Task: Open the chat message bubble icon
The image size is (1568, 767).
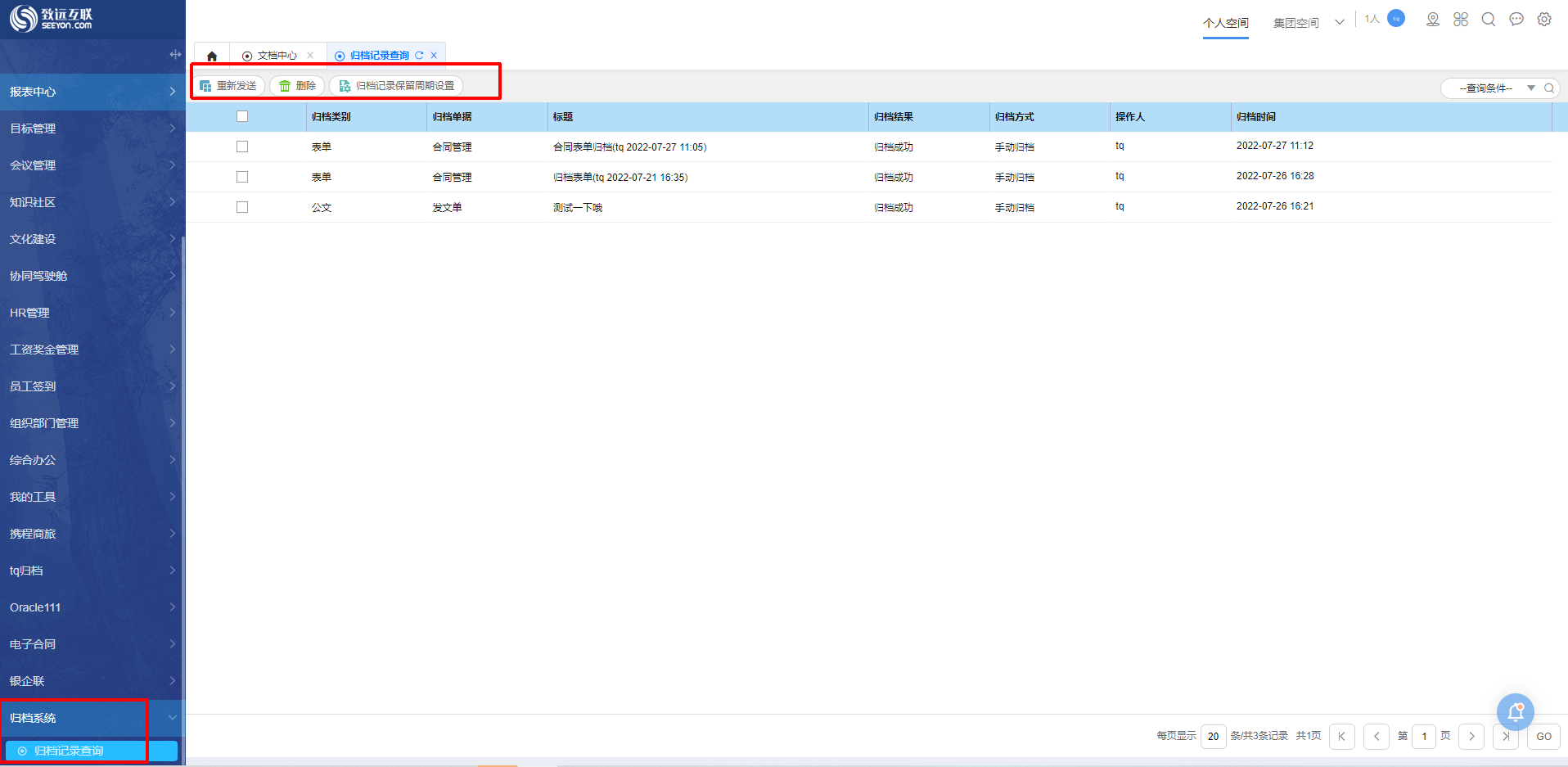Action: [1516, 20]
